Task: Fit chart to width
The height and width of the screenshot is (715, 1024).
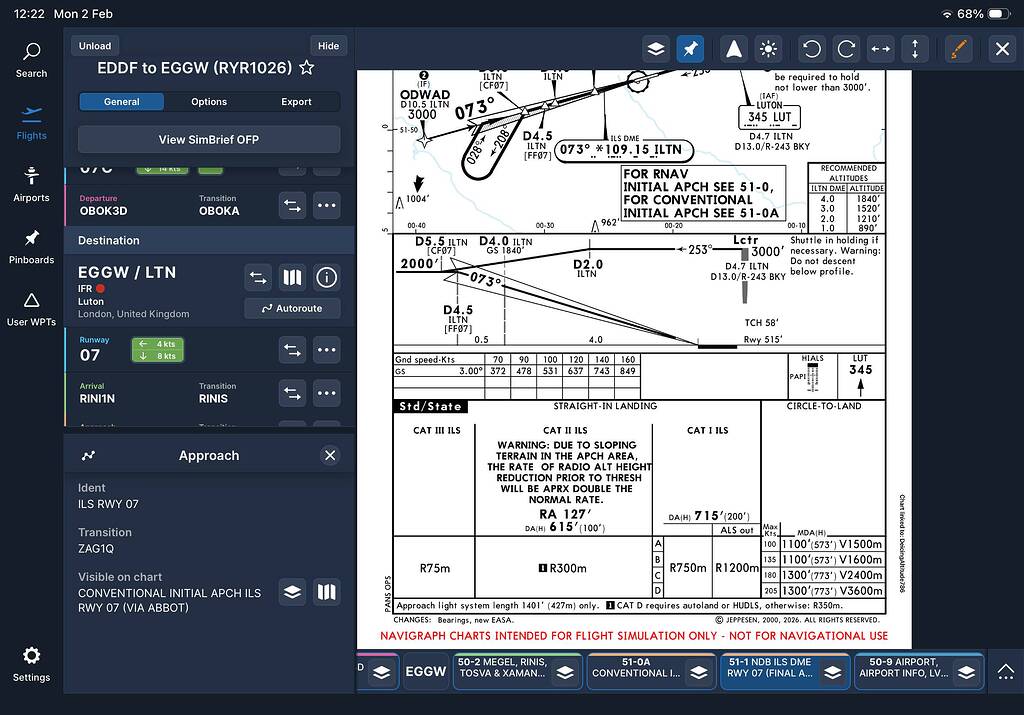Action: (x=880, y=49)
